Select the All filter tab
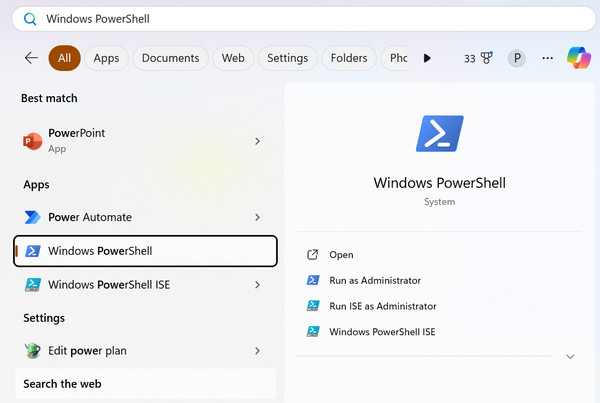This screenshot has width=600, height=403. point(64,58)
